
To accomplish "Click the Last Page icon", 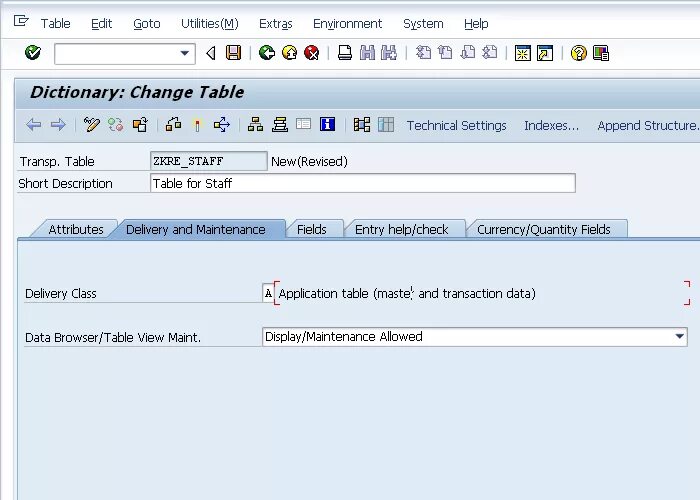I will (x=490, y=53).
